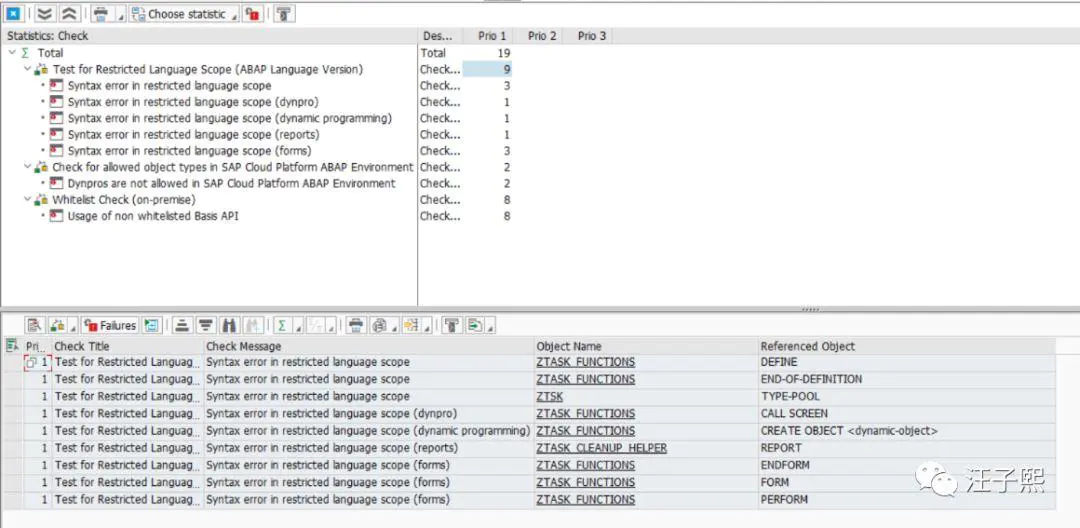Open the dropdown arrow next to export icon

tap(427, 327)
